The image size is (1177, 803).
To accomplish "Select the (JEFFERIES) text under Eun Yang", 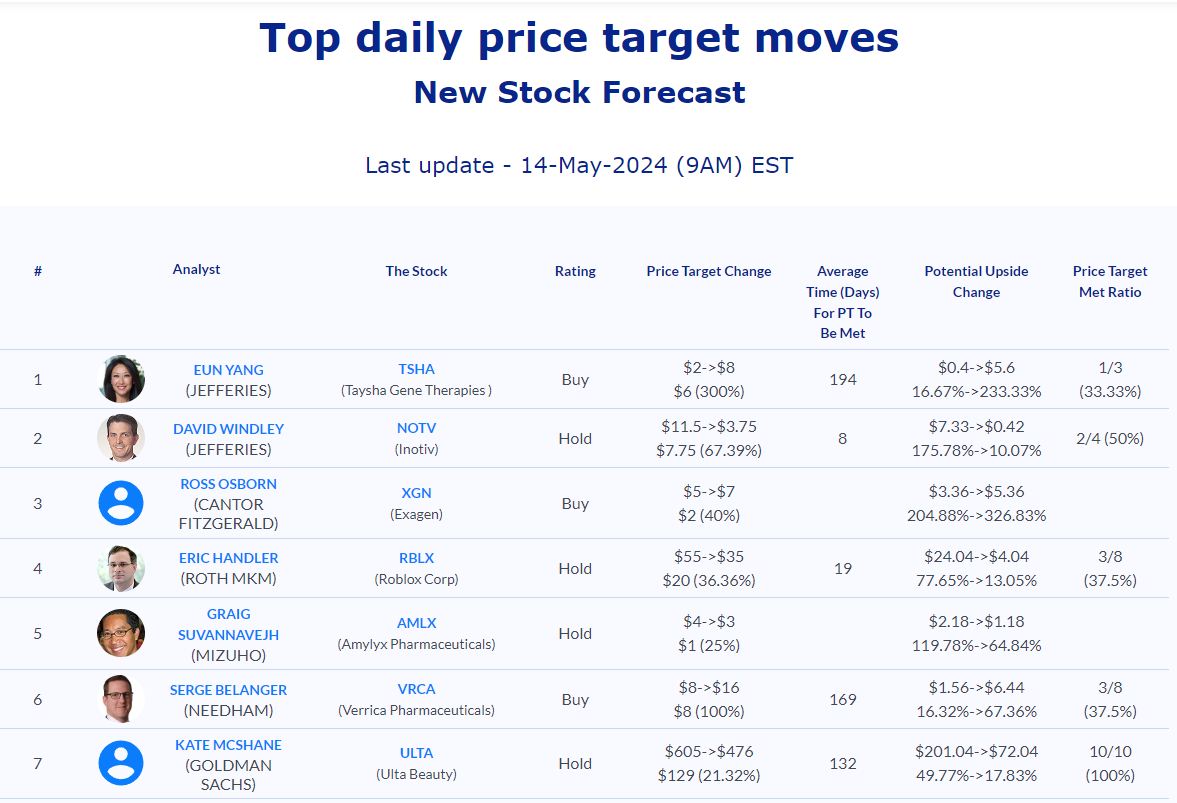I will [x=228, y=390].
